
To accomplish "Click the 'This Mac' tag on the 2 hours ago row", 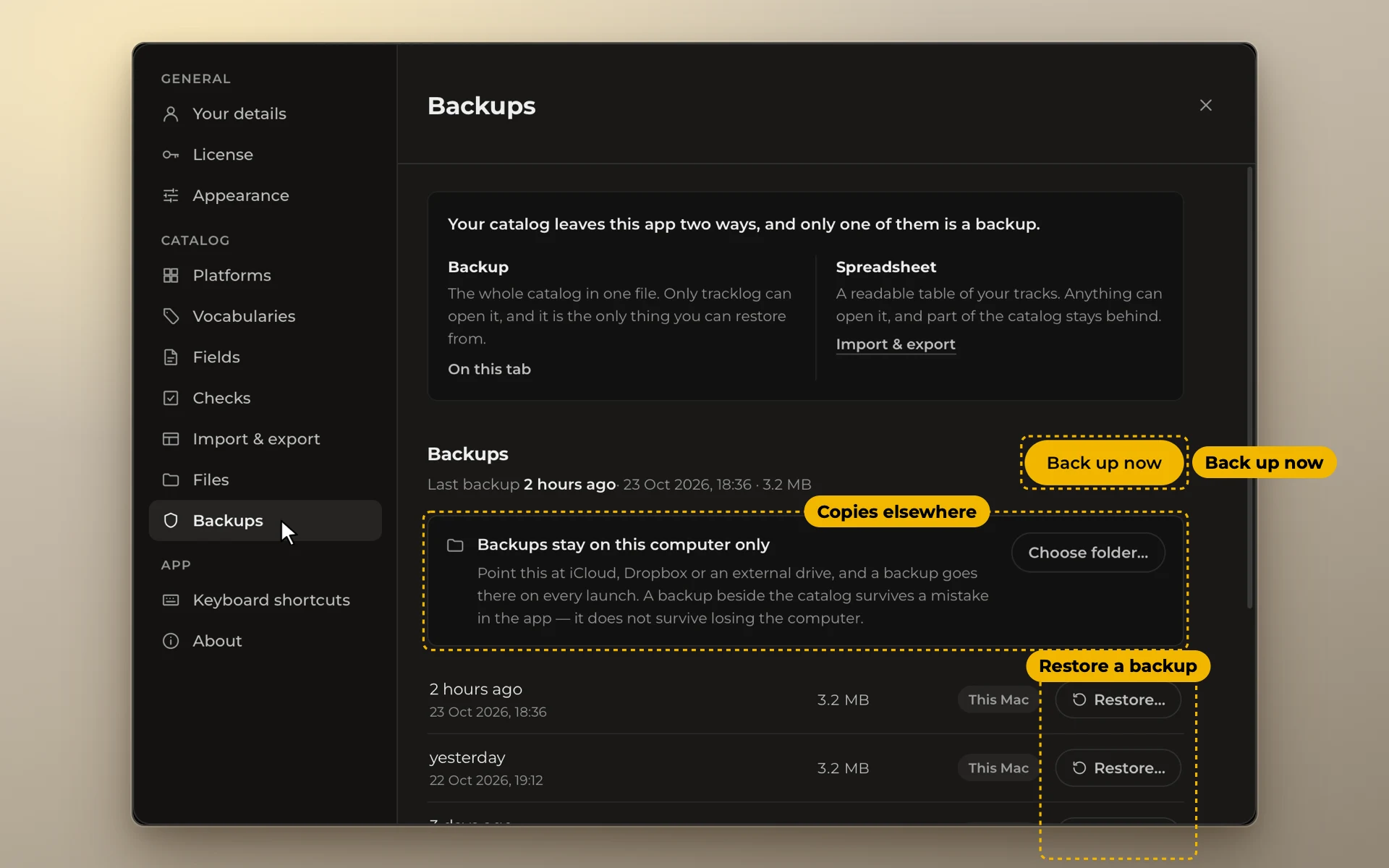I will [998, 699].
